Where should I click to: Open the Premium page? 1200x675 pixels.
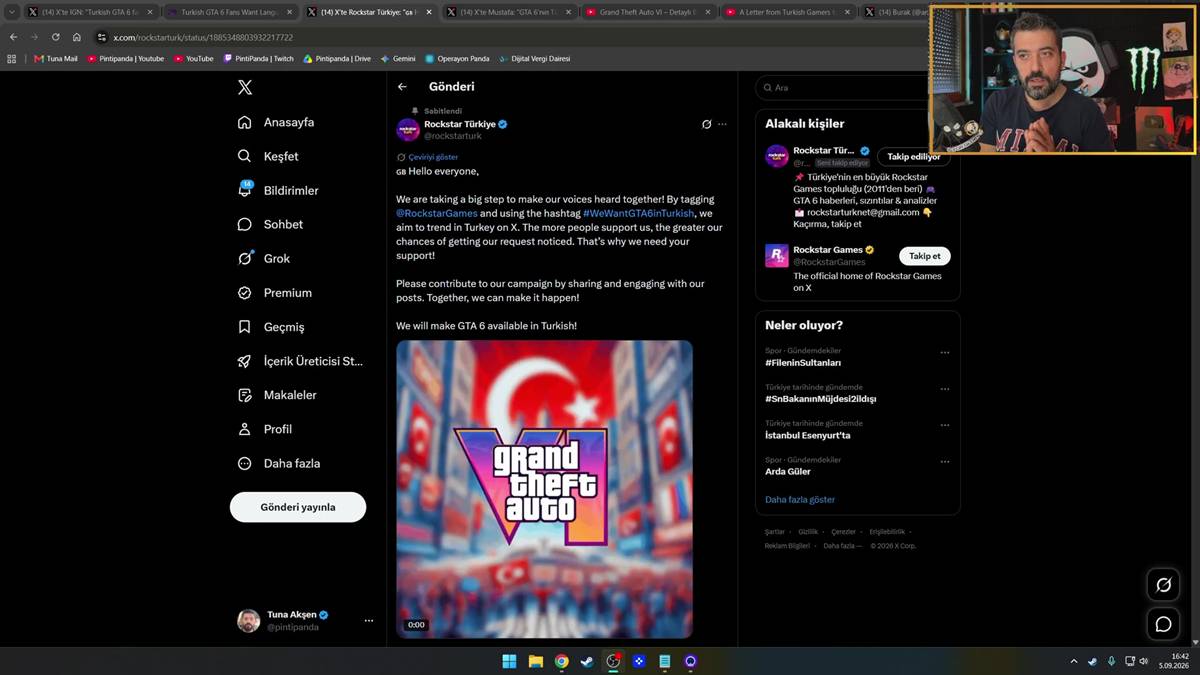pos(275,292)
